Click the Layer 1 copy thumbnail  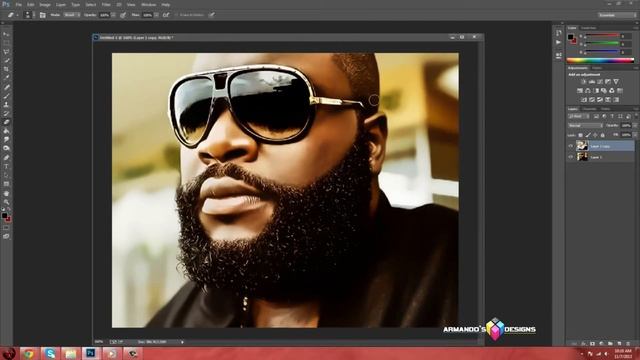click(582, 146)
